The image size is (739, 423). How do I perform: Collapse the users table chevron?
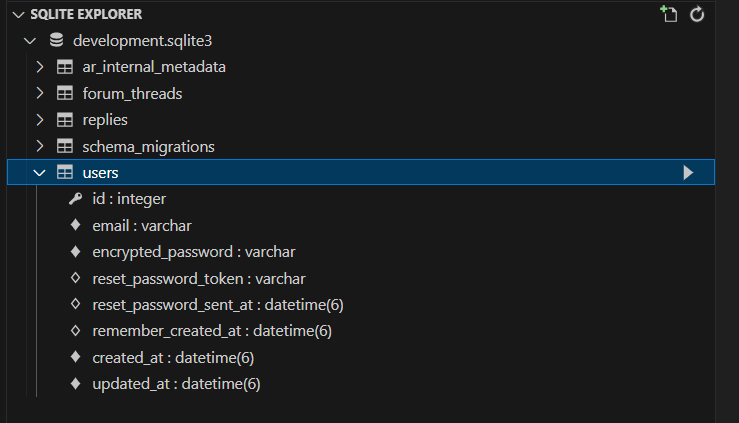pos(40,173)
